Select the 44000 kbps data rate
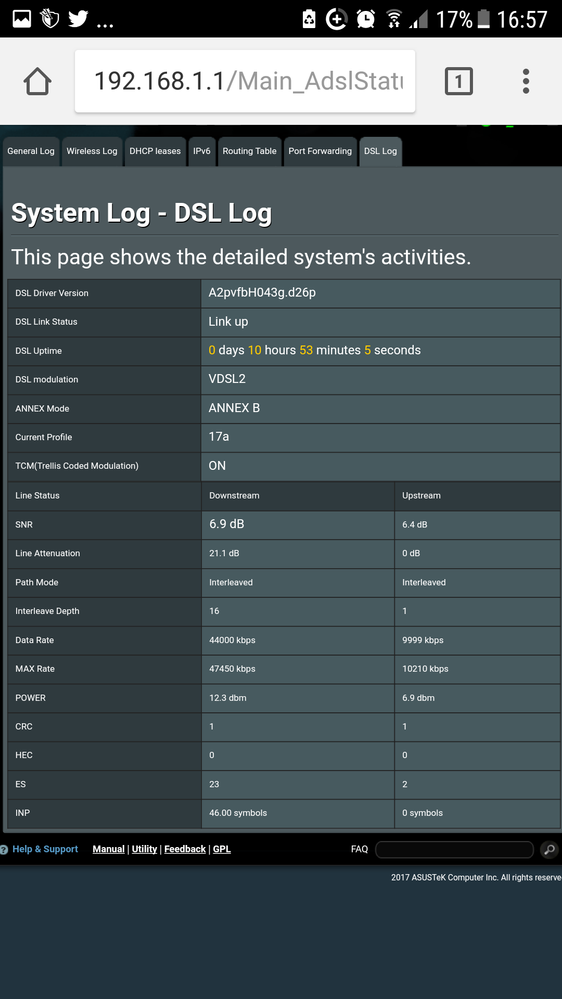 [x=233, y=640]
